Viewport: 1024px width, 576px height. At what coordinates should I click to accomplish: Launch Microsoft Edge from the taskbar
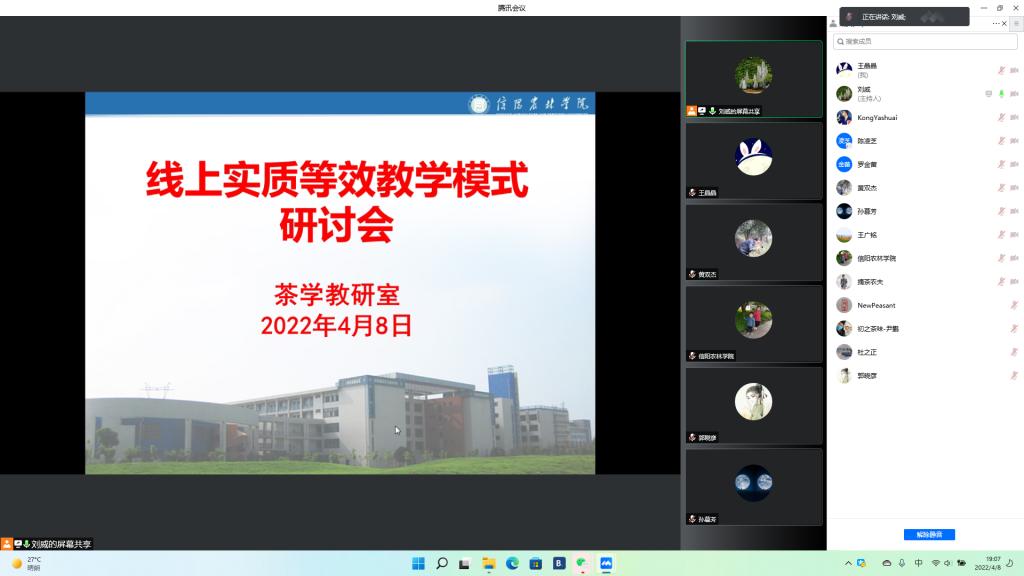(x=512, y=563)
